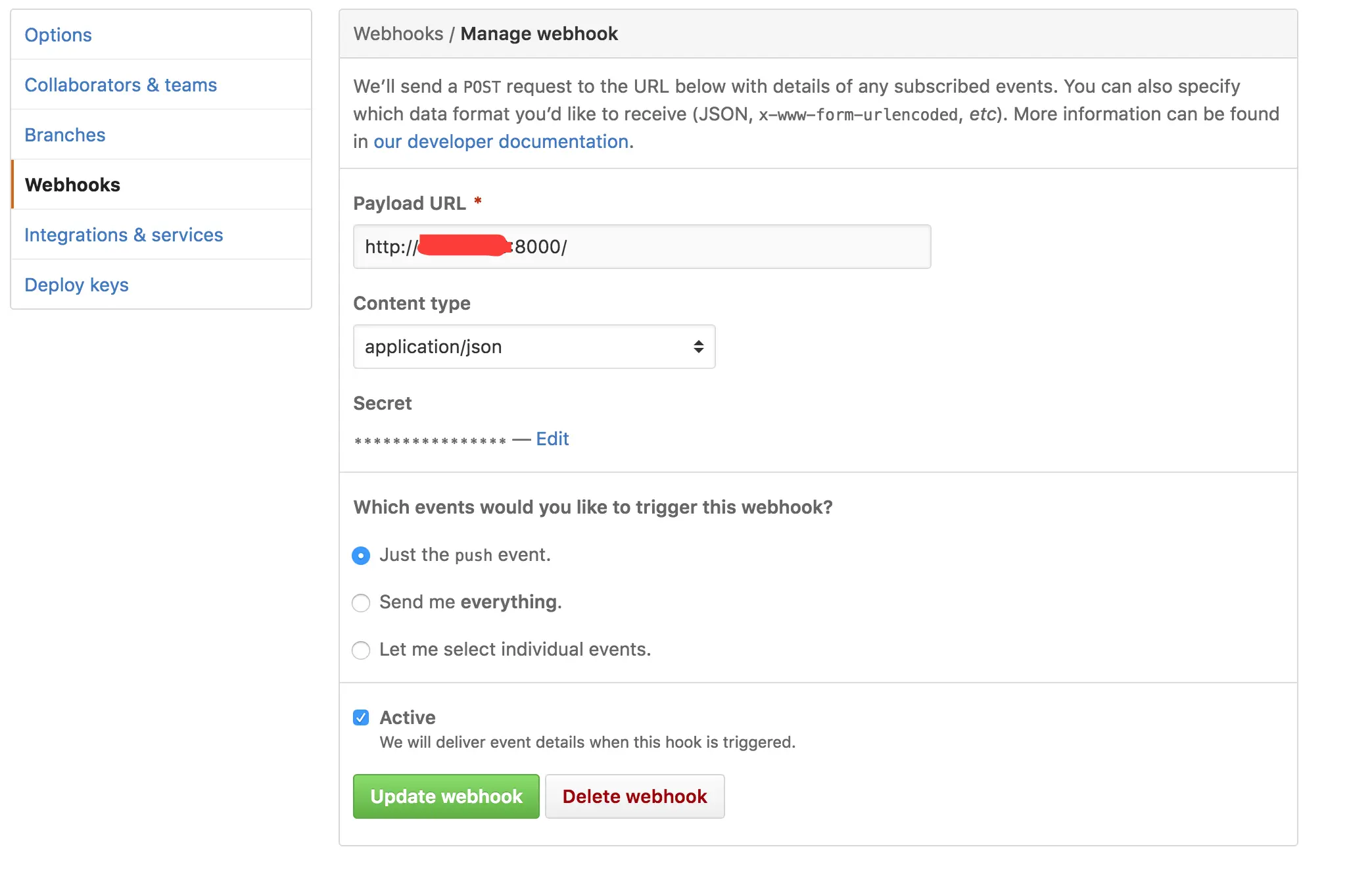Select 'Let me select individual events'

361,650
